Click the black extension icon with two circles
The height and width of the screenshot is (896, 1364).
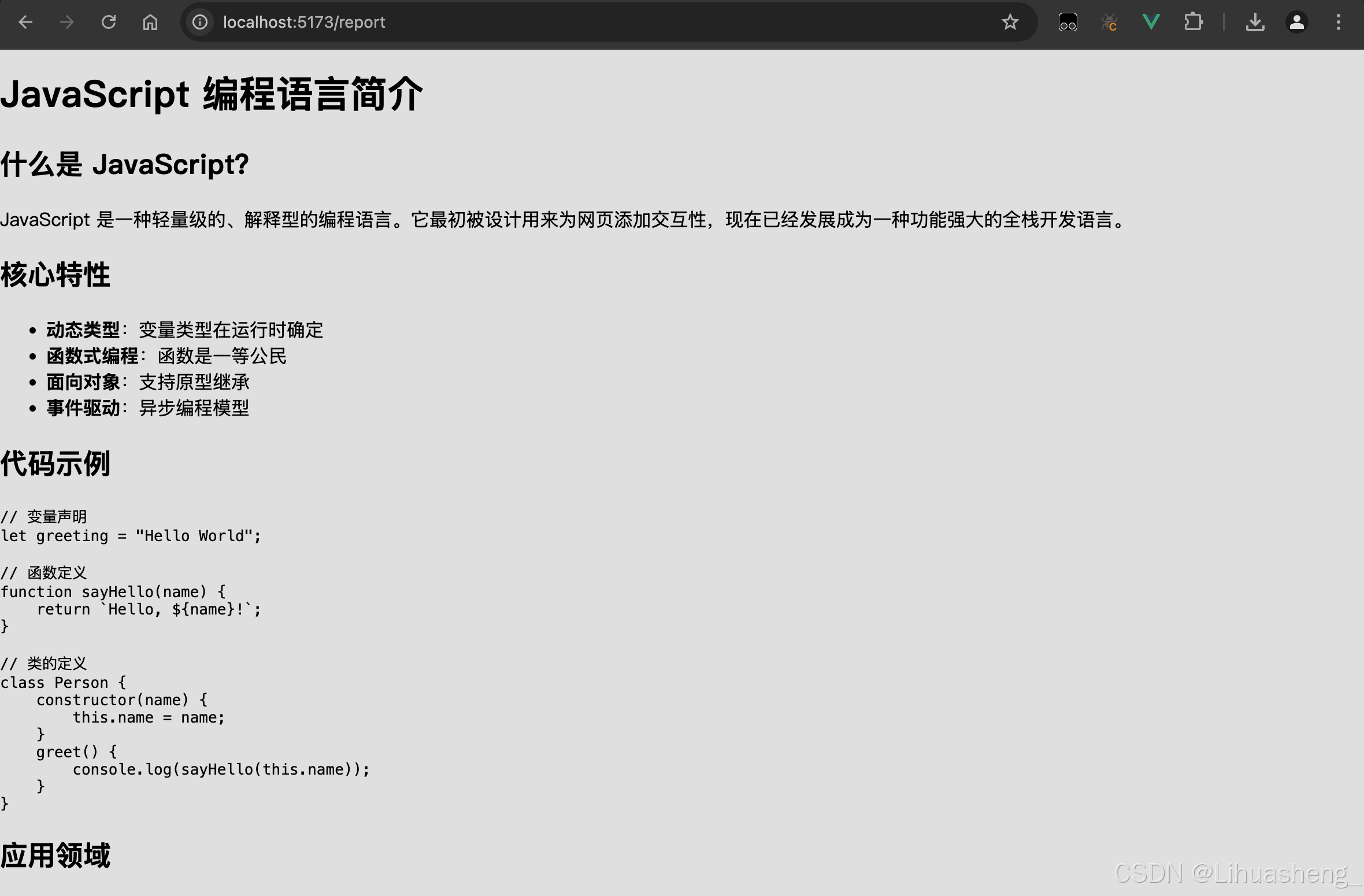click(x=1068, y=22)
